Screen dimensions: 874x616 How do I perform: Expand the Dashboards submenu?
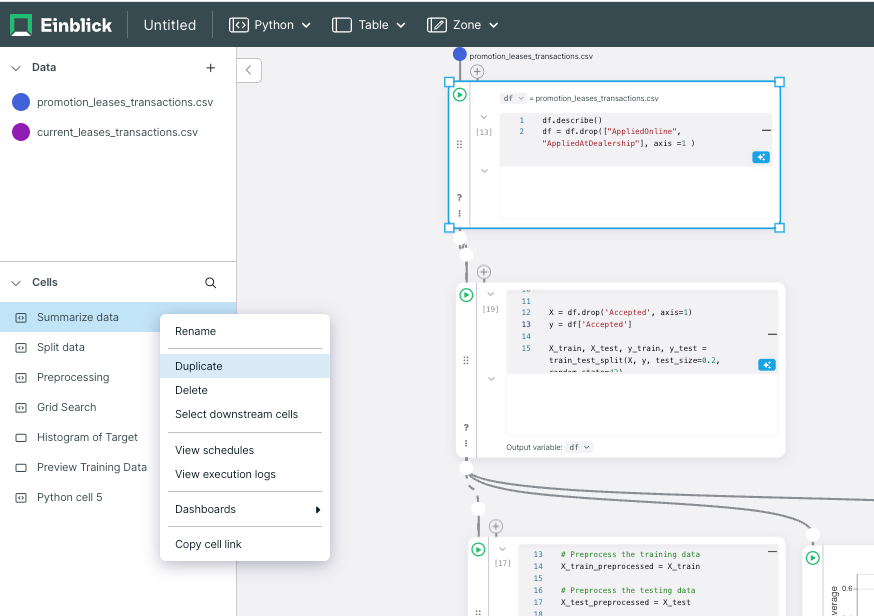pyautogui.click(x=245, y=509)
